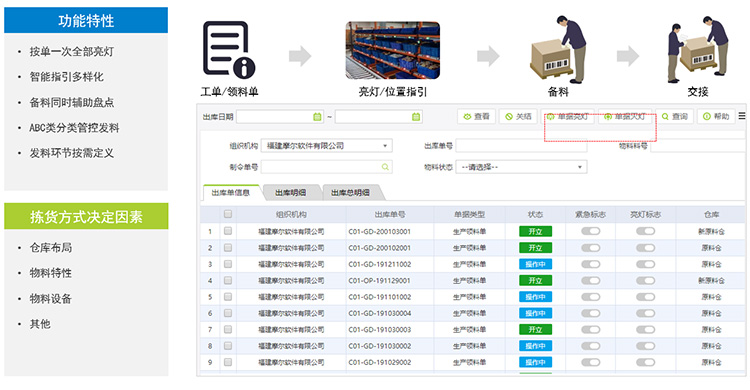Click 开立 status badge for C01-GD-191030003
This screenshot has width=750, height=390.
tap(535, 329)
